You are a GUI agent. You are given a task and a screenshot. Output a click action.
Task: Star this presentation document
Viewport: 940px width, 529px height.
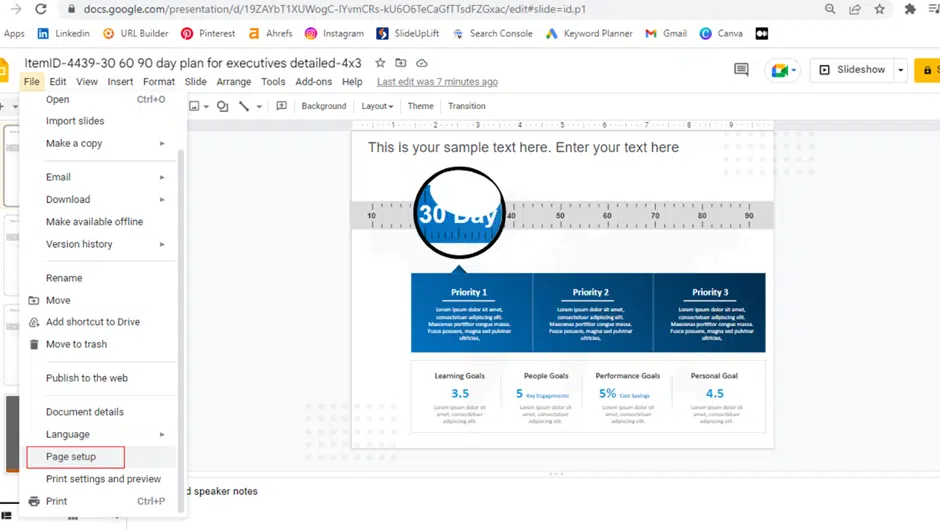[380, 63]
